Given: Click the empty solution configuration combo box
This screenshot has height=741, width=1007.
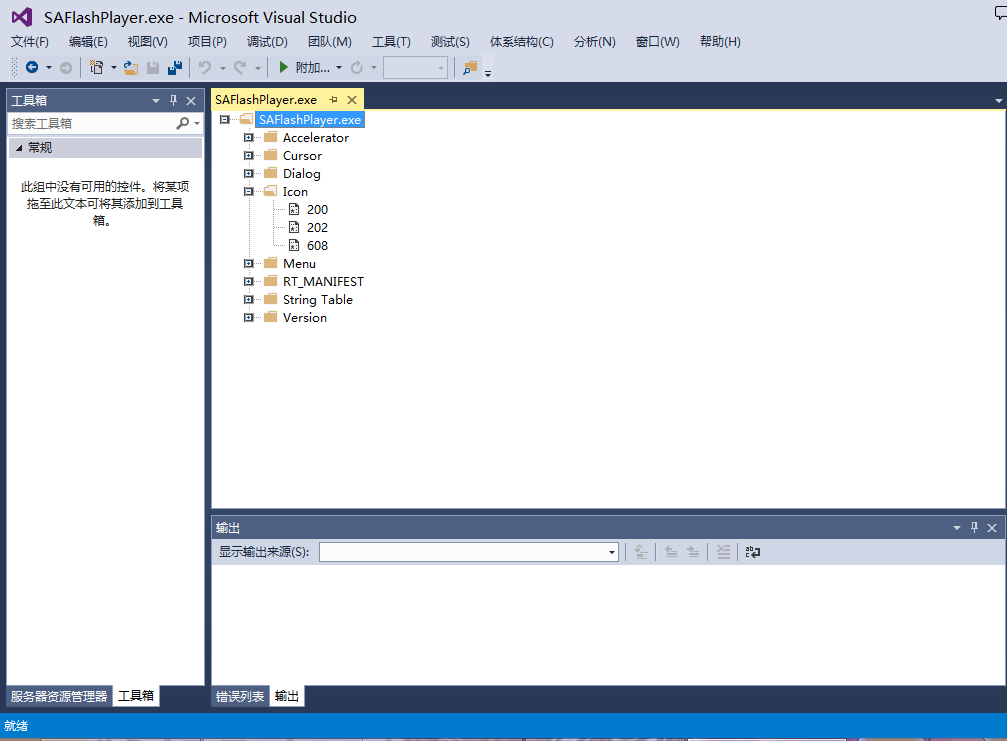Looking at the screenshot, I should [415, 67].
